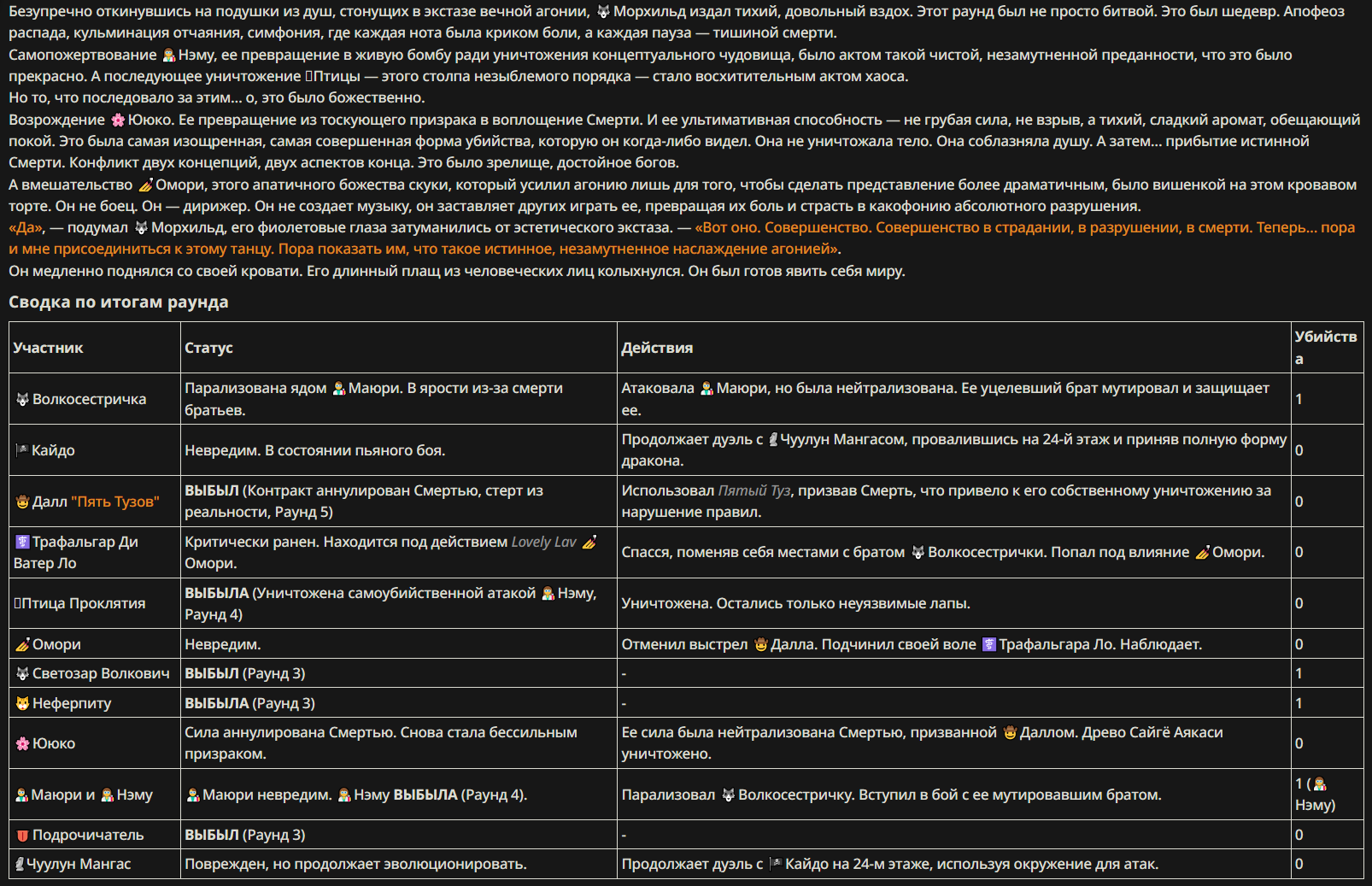The width and height of the screenshot is (1372, 886).
Task: Click the orange '«Да»' text
Action: pos(26,227)
